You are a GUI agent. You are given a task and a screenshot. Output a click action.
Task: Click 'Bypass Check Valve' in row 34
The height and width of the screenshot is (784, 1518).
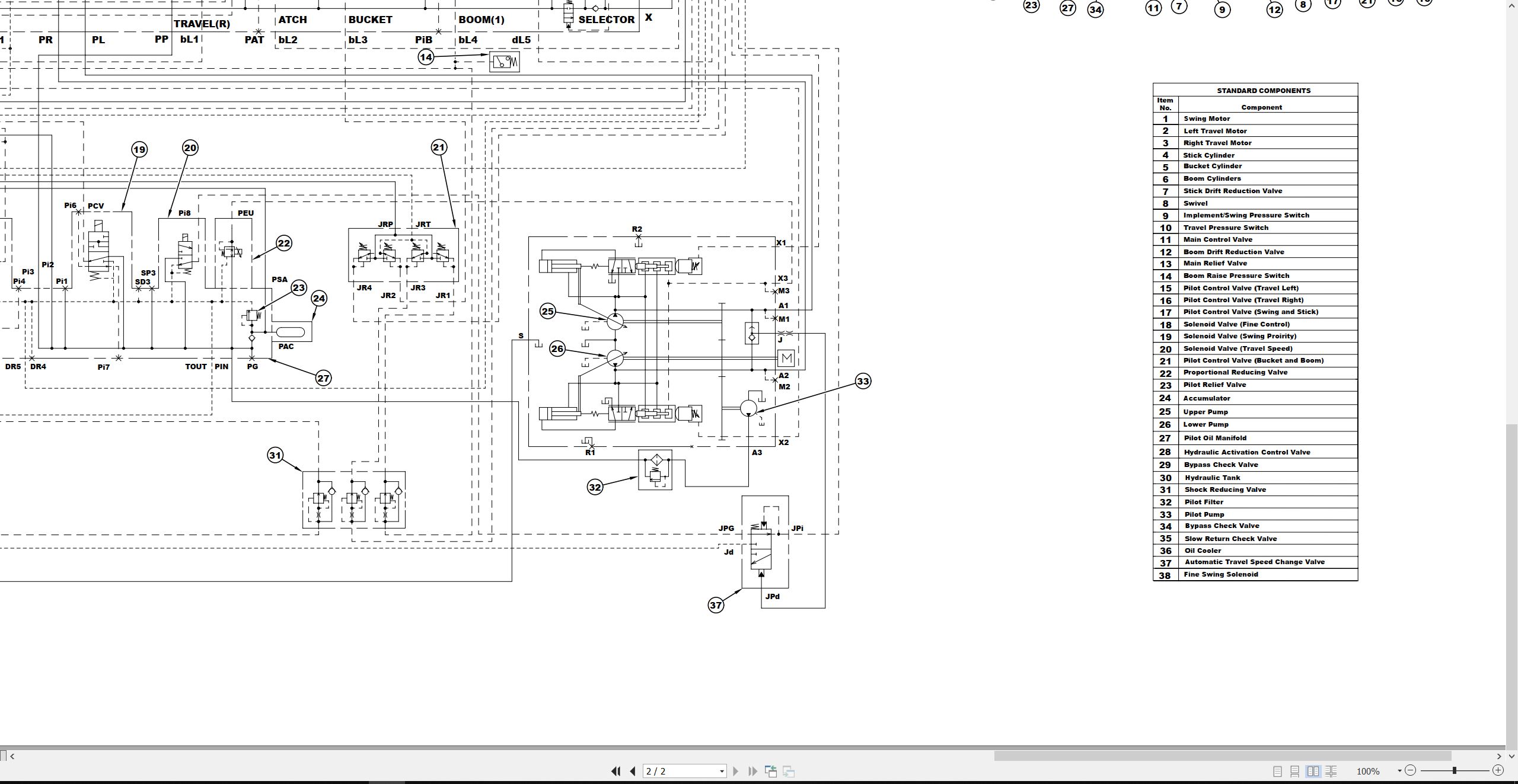(1222, 526)
